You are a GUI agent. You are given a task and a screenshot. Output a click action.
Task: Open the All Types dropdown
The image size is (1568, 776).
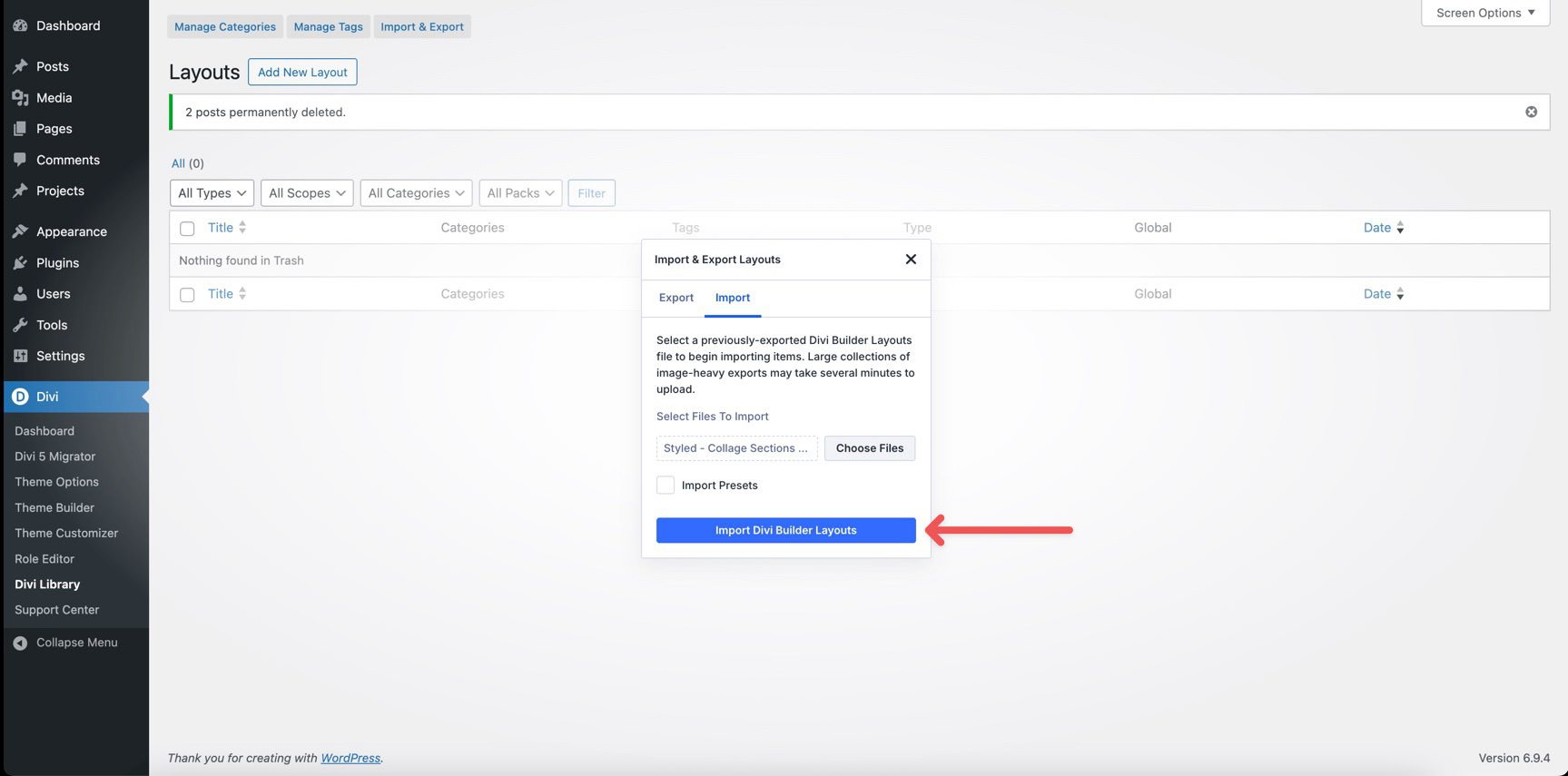212,193
